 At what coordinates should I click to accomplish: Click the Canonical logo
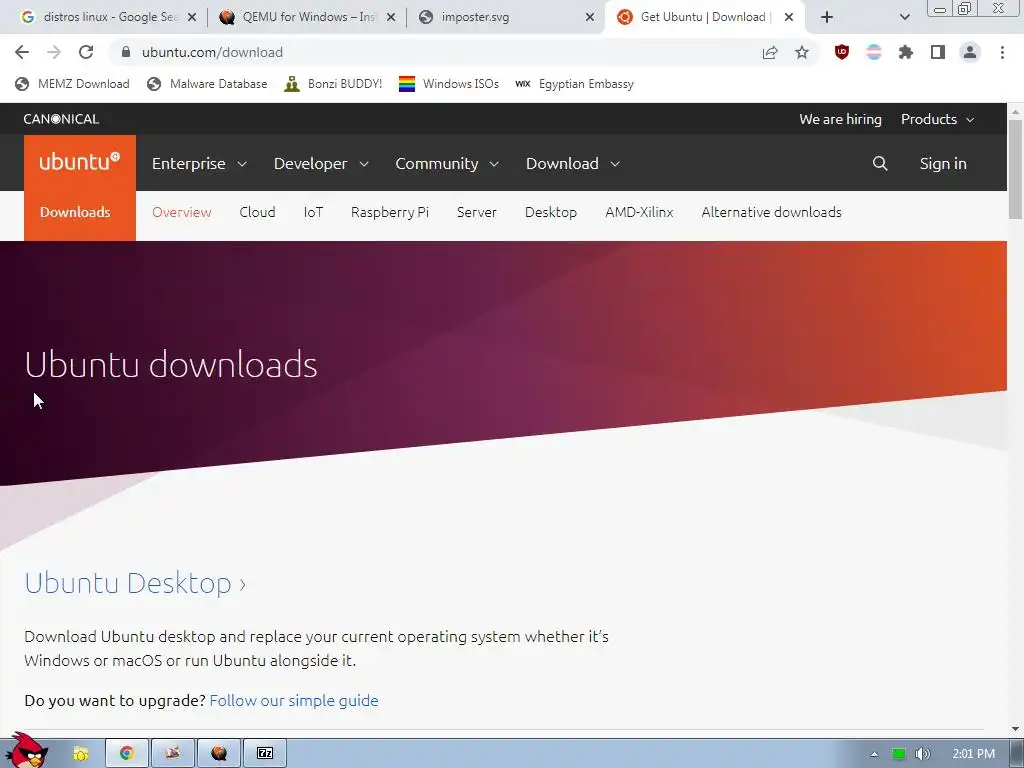(61, 119)
